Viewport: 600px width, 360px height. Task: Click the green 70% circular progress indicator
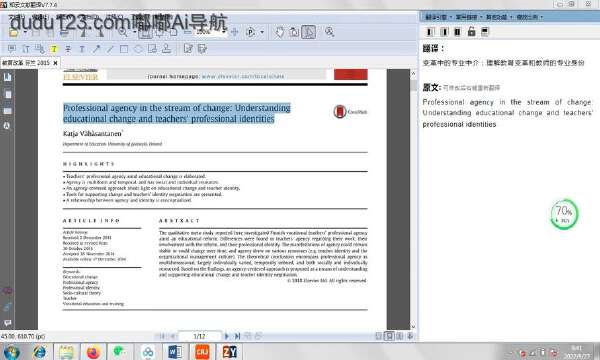(x=564, y=214)
